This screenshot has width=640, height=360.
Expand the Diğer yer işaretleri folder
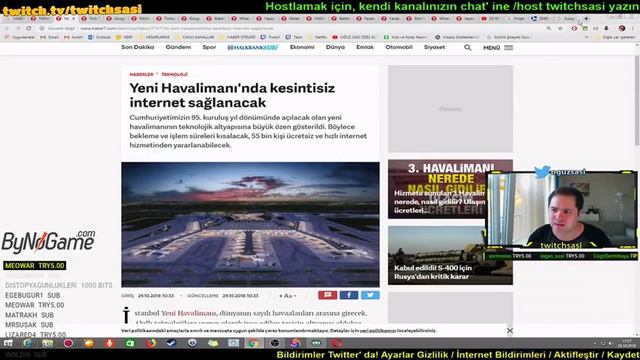(616, 37)
